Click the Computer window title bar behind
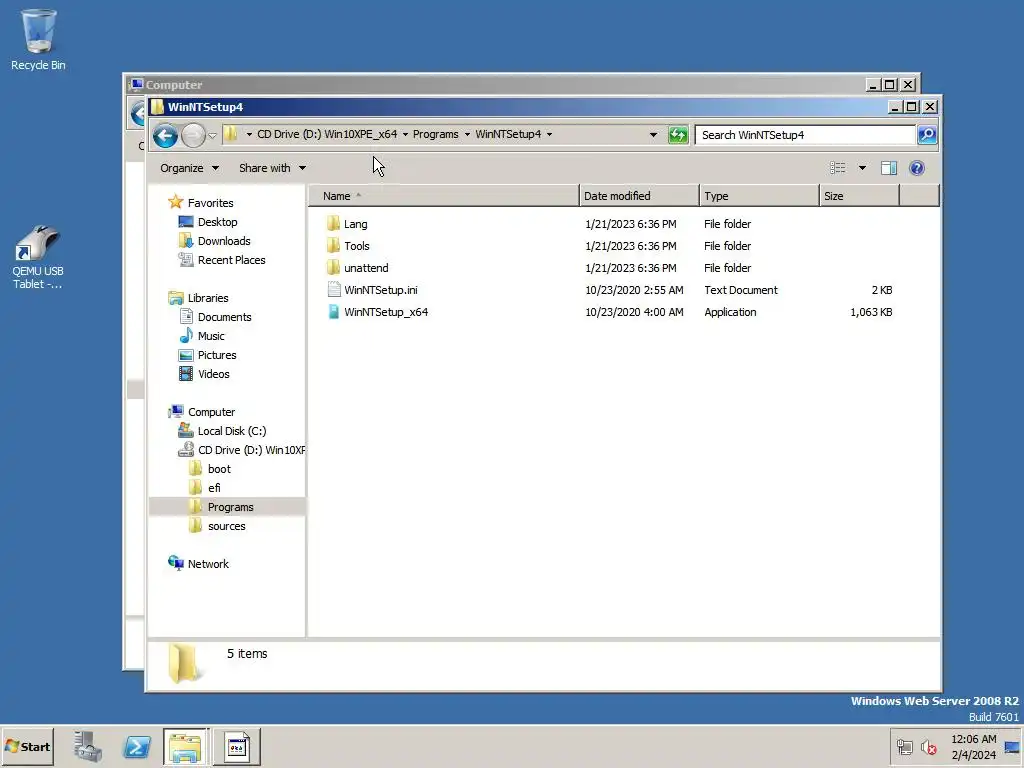Viewport: 1024px width, 768px height. click(x=496, y=85)
